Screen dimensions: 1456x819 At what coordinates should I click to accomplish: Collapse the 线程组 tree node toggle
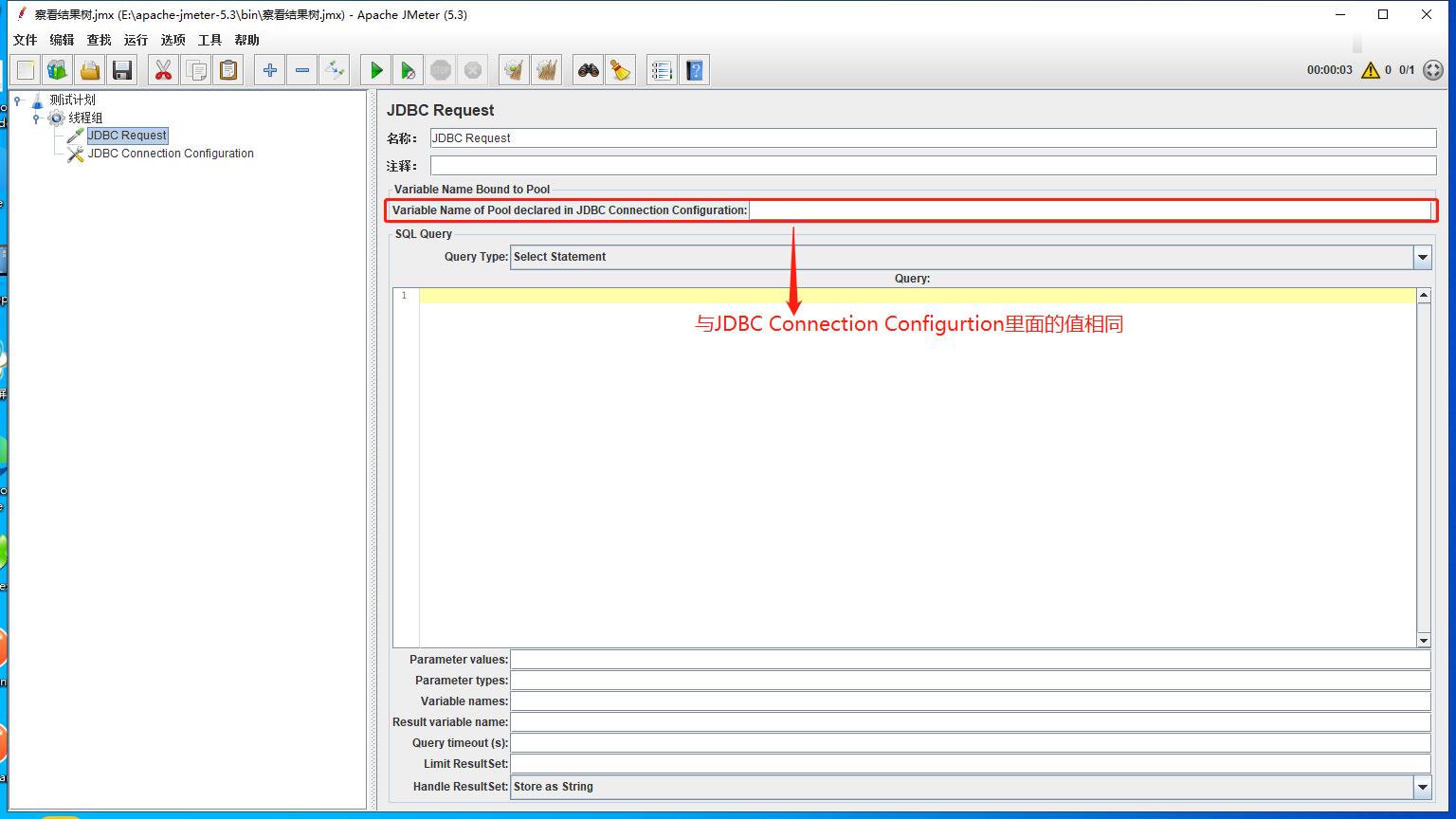(36, 118)
